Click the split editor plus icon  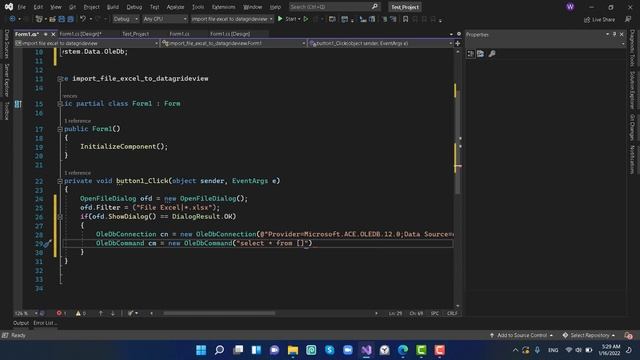pyautogui.click(x=458, y=43)
